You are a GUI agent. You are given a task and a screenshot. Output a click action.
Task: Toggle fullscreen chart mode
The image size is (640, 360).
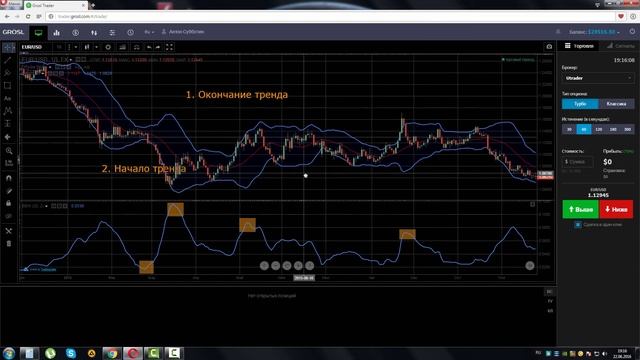169,47
